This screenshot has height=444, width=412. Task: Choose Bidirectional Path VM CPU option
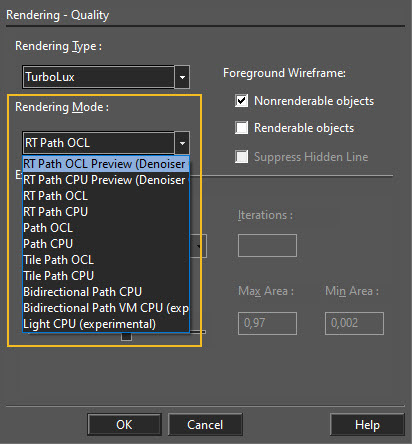click(106, 308)
